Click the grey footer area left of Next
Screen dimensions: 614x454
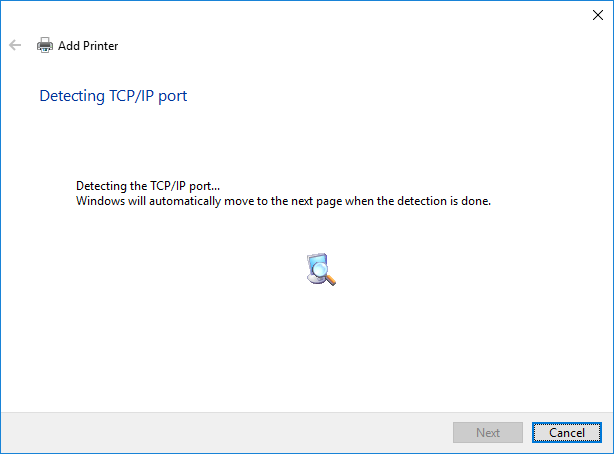pos(220,433)
